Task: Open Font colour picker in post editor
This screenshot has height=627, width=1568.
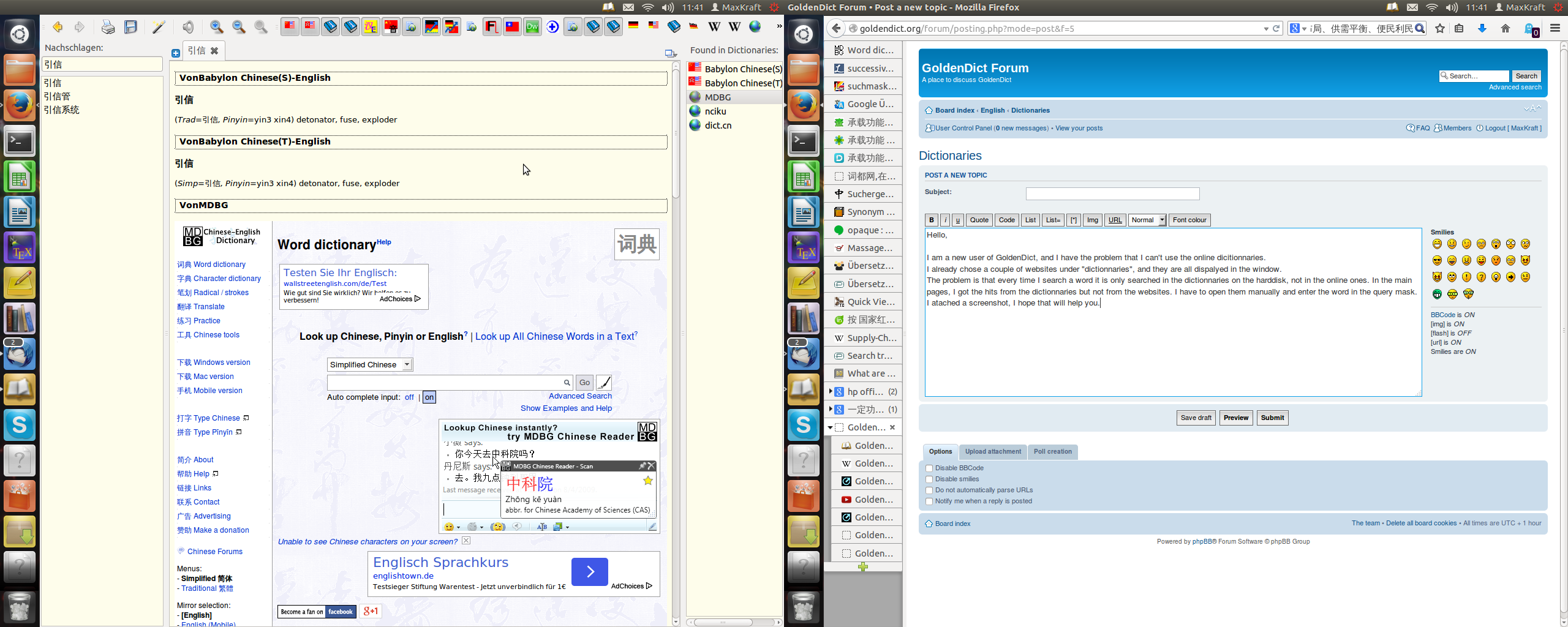Action: pos(1189,220)
